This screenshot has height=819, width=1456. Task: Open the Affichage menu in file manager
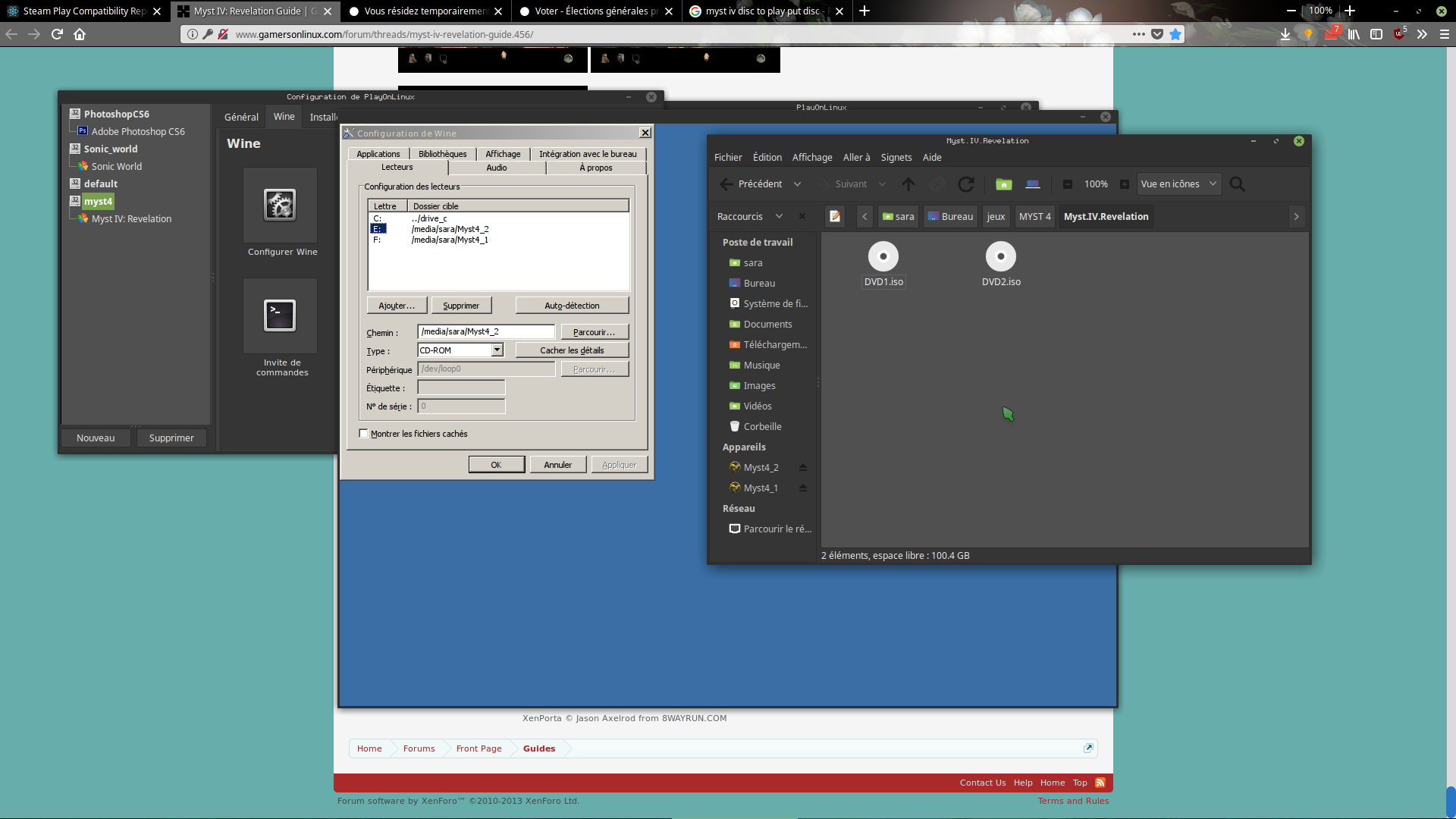tap(812, 158)
